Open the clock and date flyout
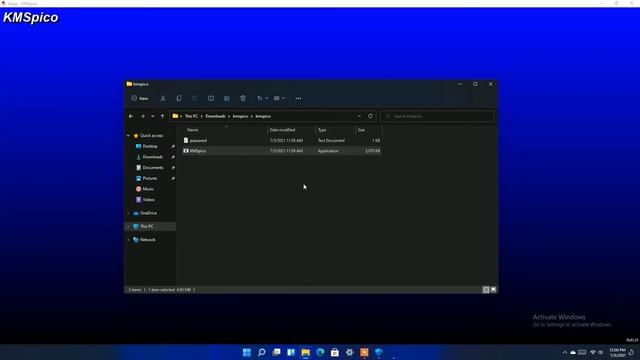The image size is (640, 360). (x=617, y=353)
